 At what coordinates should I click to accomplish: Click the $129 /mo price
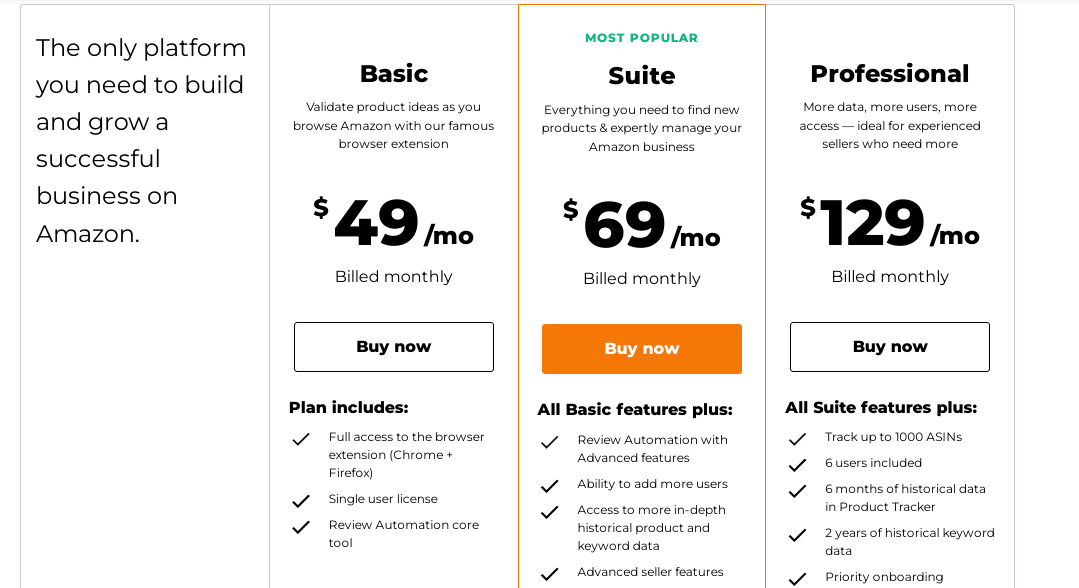point(890,224)
